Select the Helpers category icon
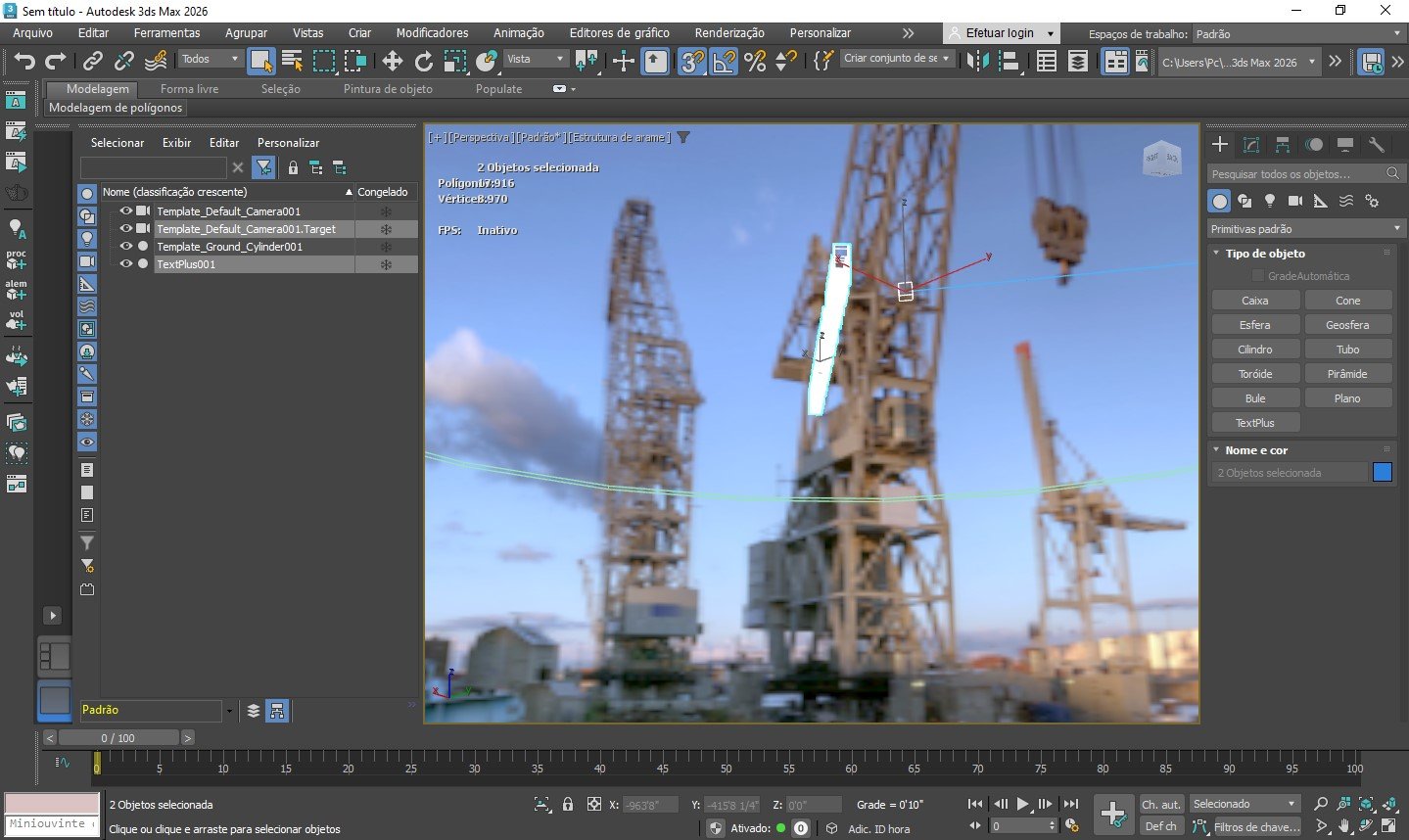The image size is (1409, 840). pos(1321,201)
